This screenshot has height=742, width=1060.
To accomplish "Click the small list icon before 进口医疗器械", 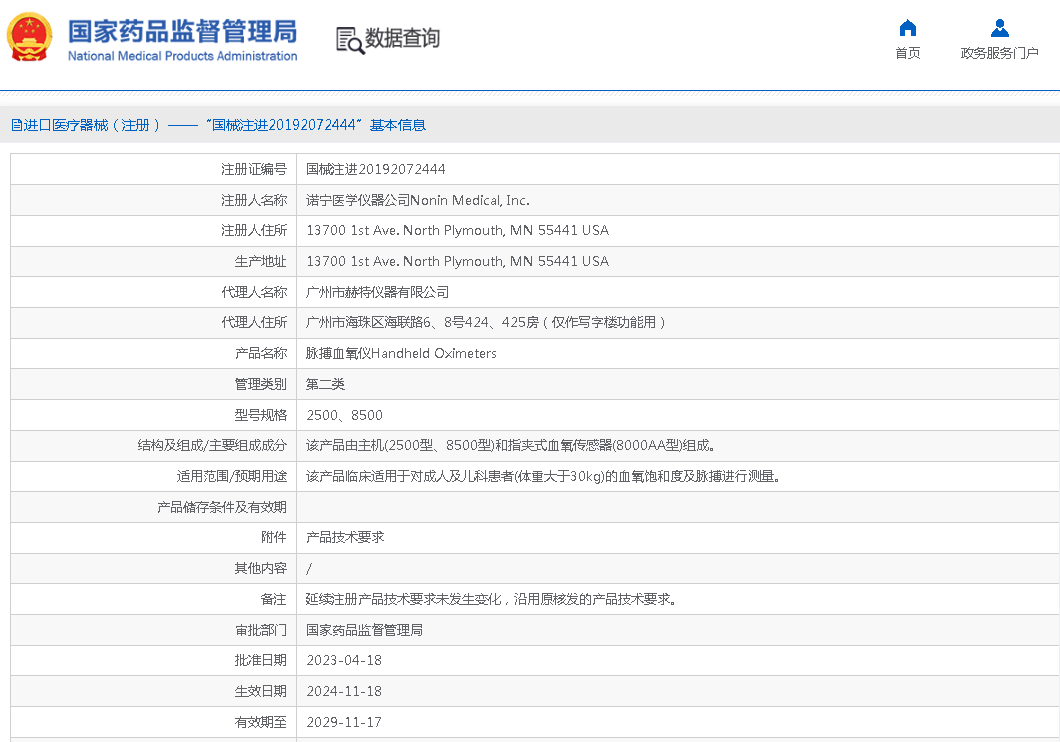I will coord(16,125).
